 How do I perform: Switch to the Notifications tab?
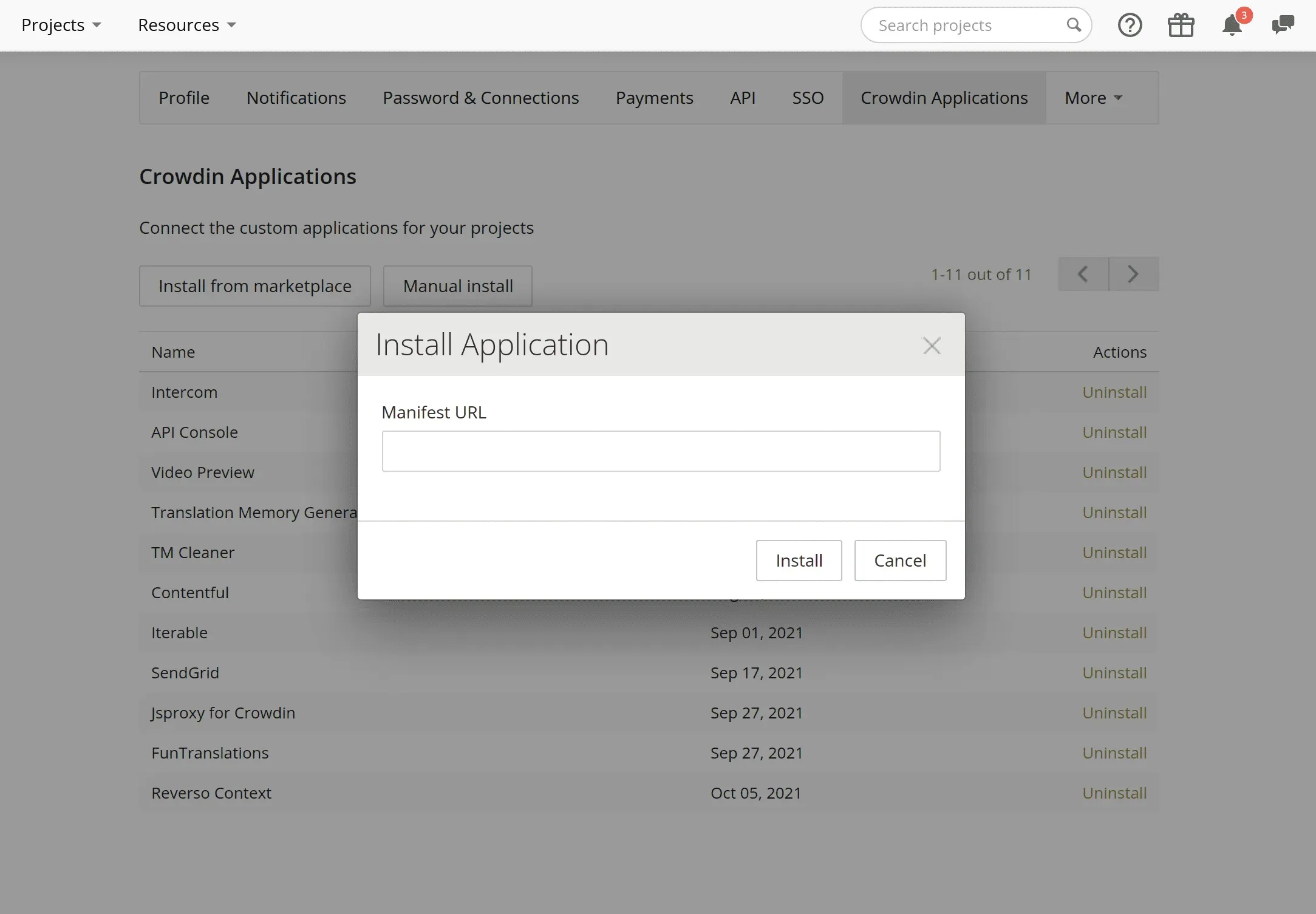pos(296,98)
